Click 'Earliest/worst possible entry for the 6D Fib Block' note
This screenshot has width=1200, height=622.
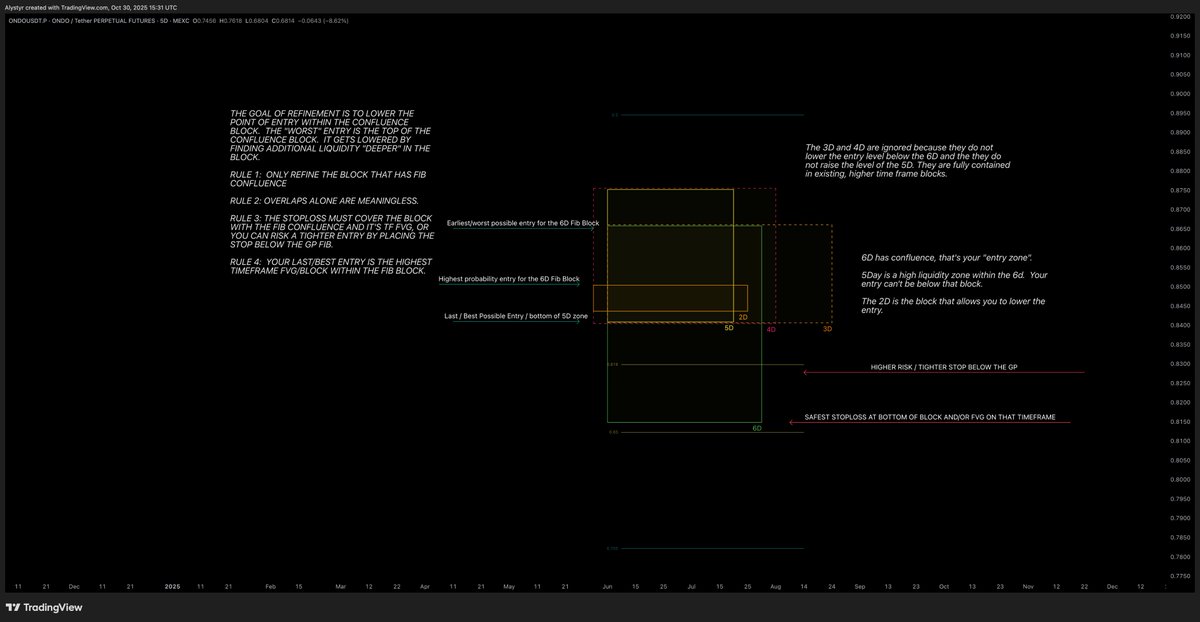(523, 223)
